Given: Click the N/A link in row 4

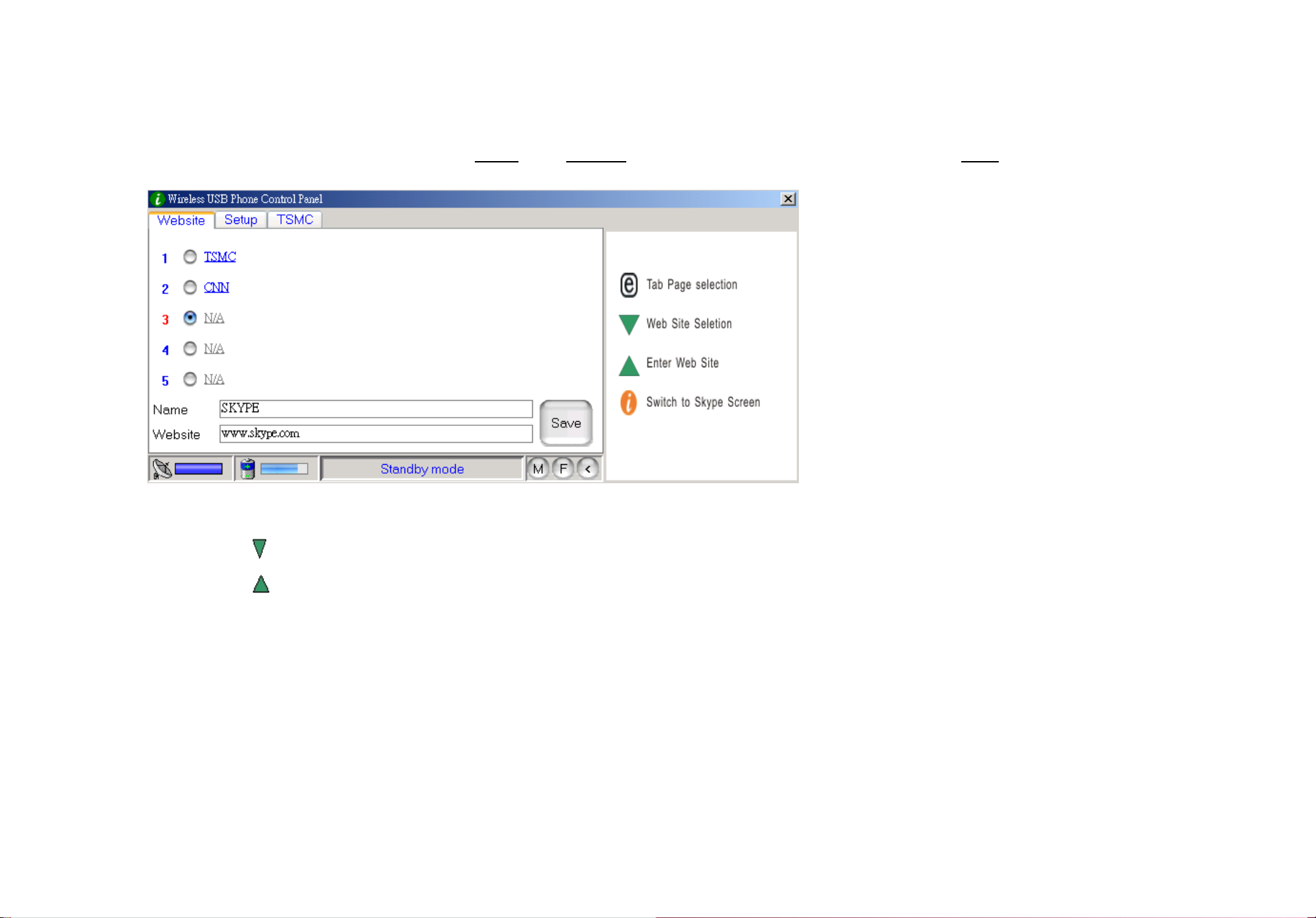Looking at the screenshot, I should coord(214,349).
